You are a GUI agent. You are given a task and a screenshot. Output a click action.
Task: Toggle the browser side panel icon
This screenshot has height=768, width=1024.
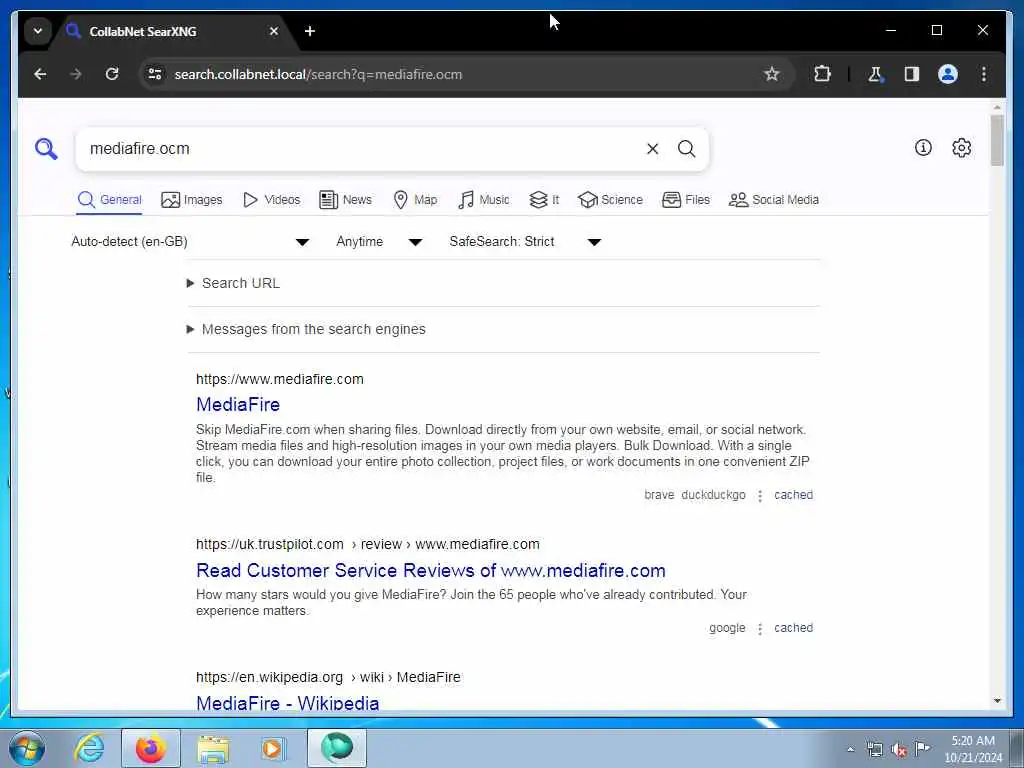[912, 74]
